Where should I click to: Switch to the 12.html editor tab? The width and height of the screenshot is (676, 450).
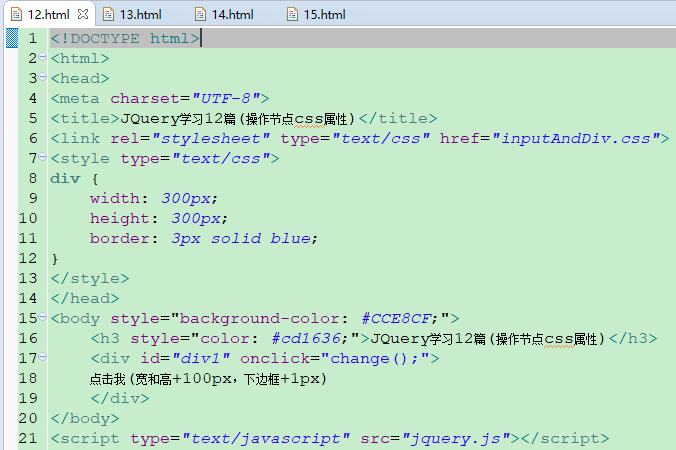(x=48, y=15)
